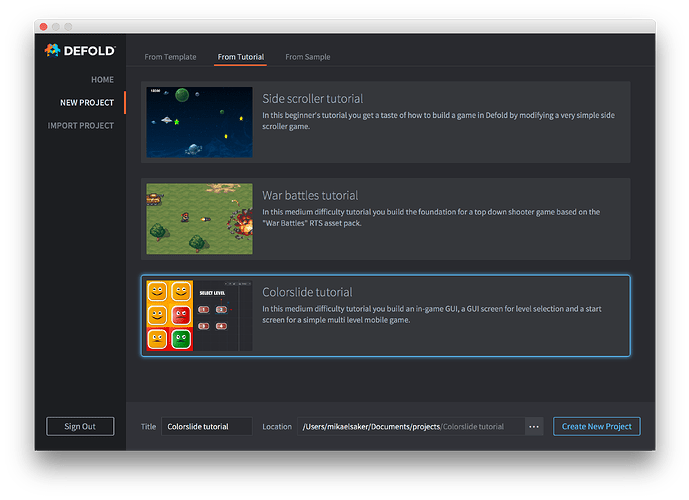The width and height of the screenshot is (689, 500).
Task: Select the From Tutorial tab
Action: pos(240,57)
